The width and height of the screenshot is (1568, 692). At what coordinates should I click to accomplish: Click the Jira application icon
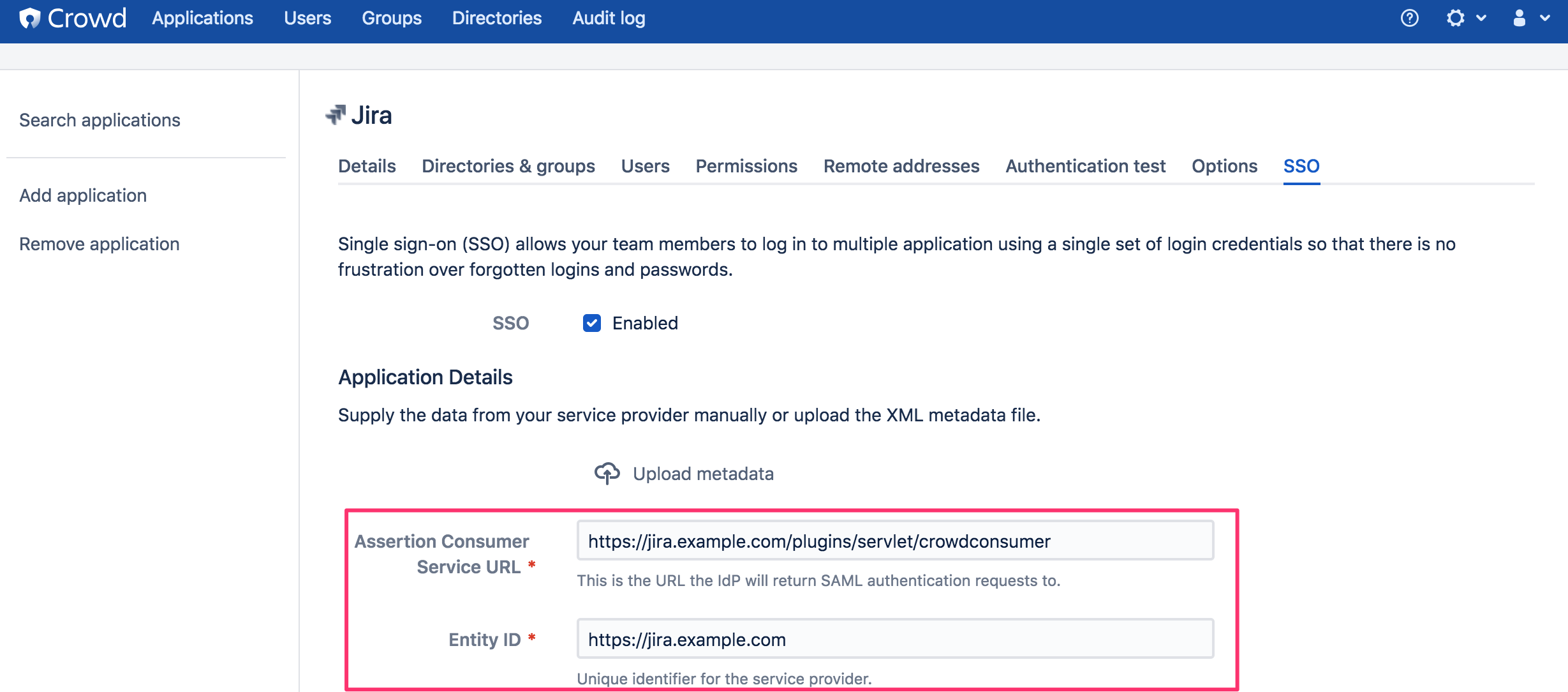(x=336, y=115)
